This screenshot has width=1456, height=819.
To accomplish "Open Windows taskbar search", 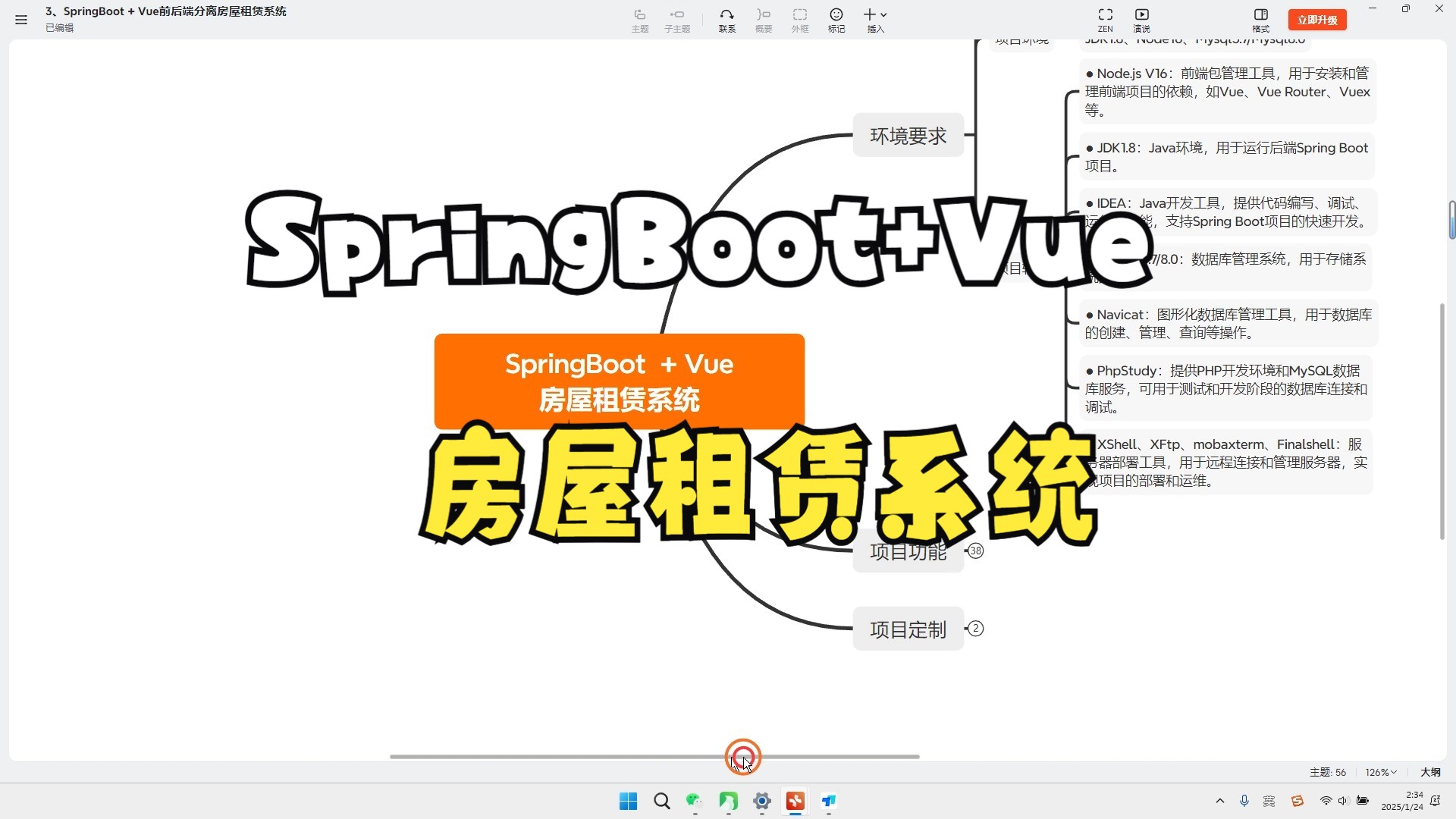I will click(661, 802).
